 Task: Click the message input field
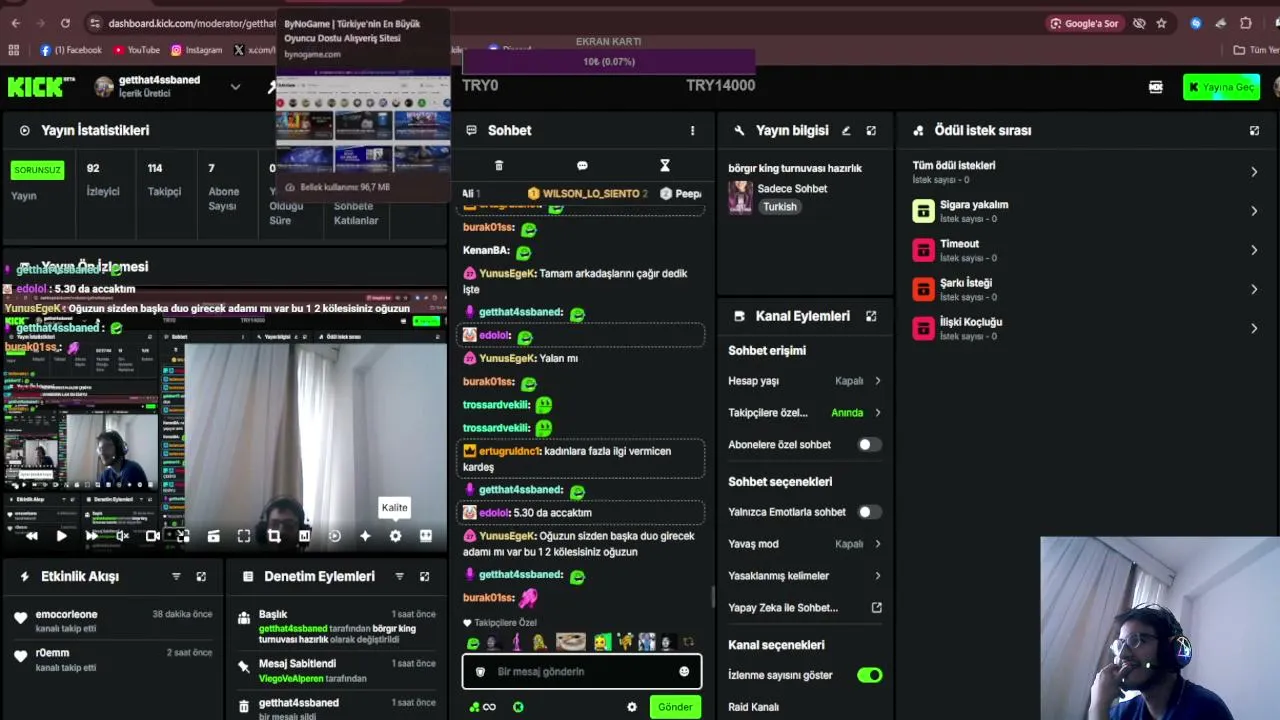[582, 671]
